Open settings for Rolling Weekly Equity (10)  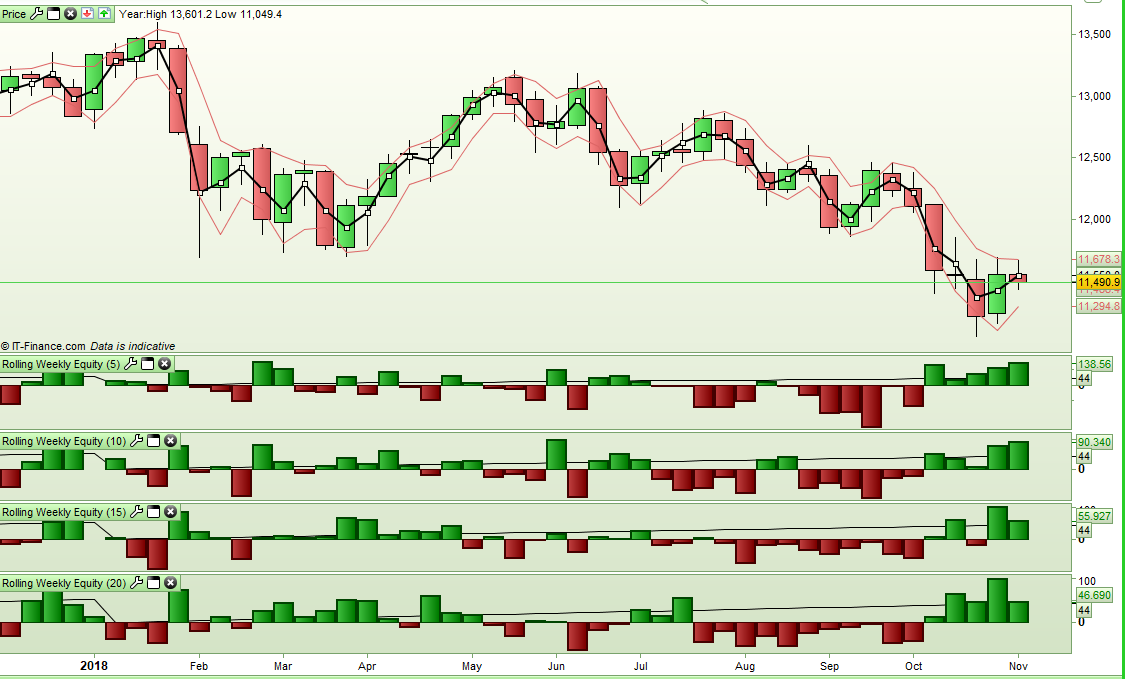tap(136, 441)
